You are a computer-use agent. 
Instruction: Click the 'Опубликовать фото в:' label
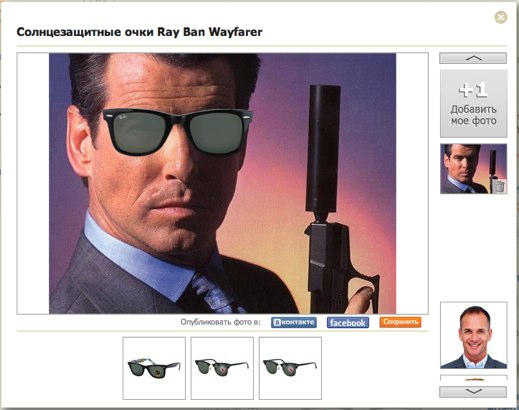220,322
